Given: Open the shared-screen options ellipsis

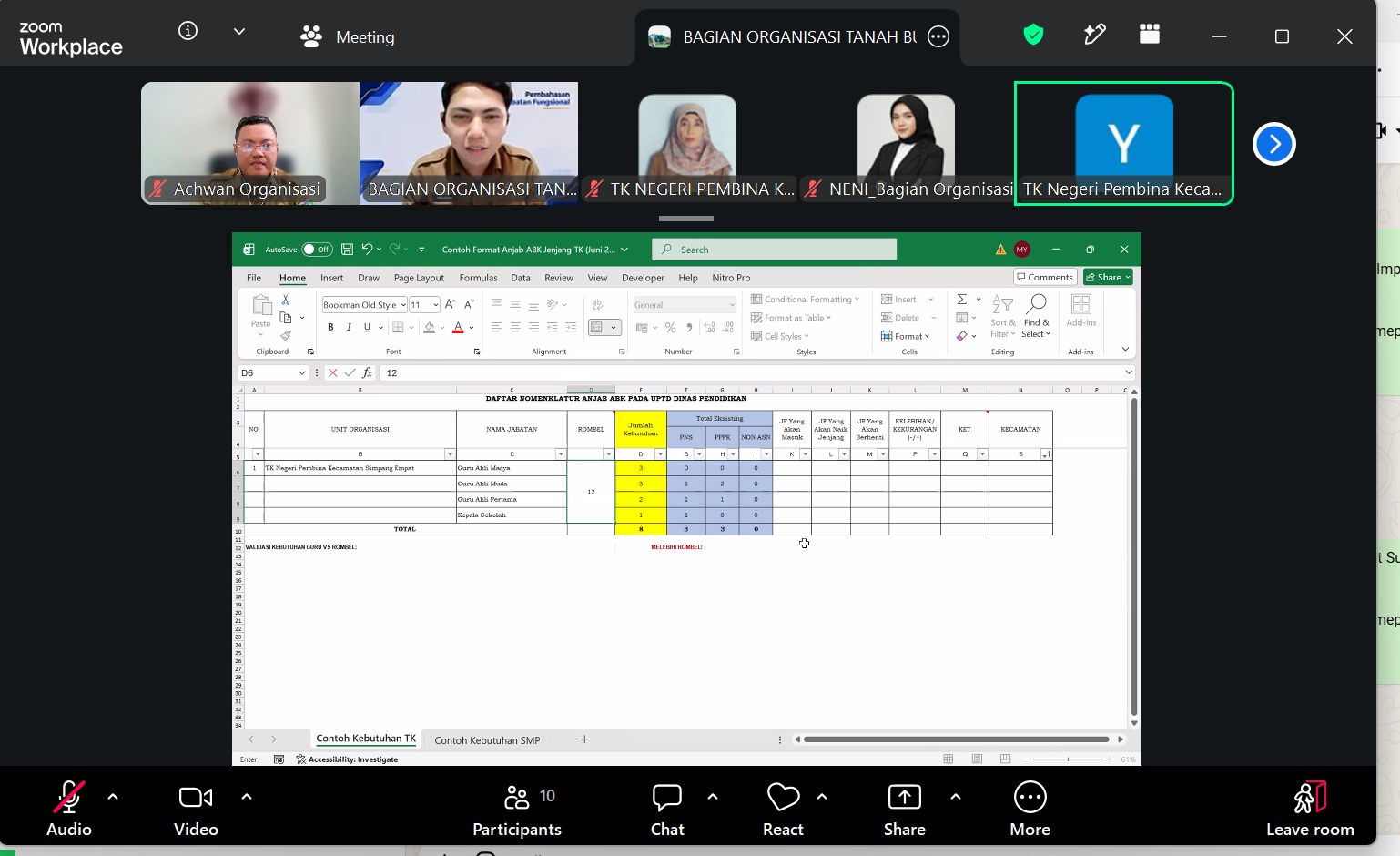Looking at the screenshot, I should coord(938,36).
